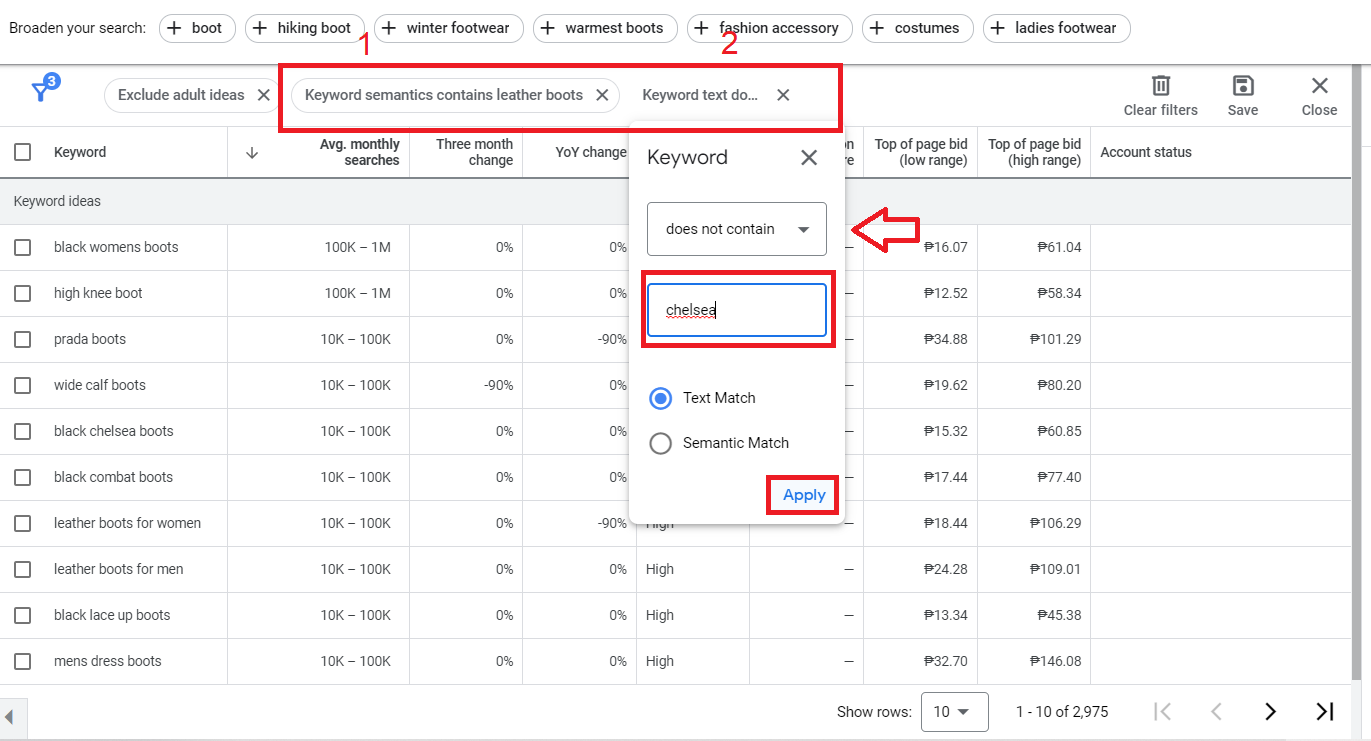
Task: Click the Save disk icon
Action: [x=1243, y=85]
